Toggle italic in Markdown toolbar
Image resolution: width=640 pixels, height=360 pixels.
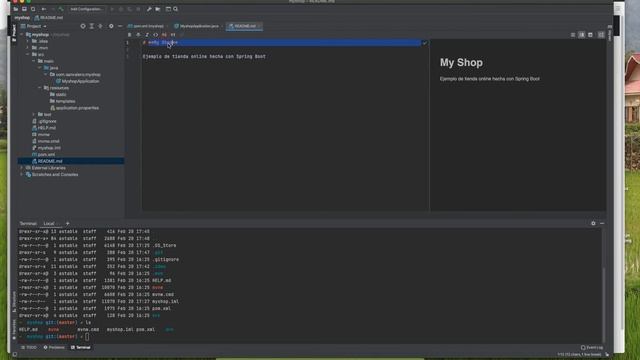click(x=147, y=35)
